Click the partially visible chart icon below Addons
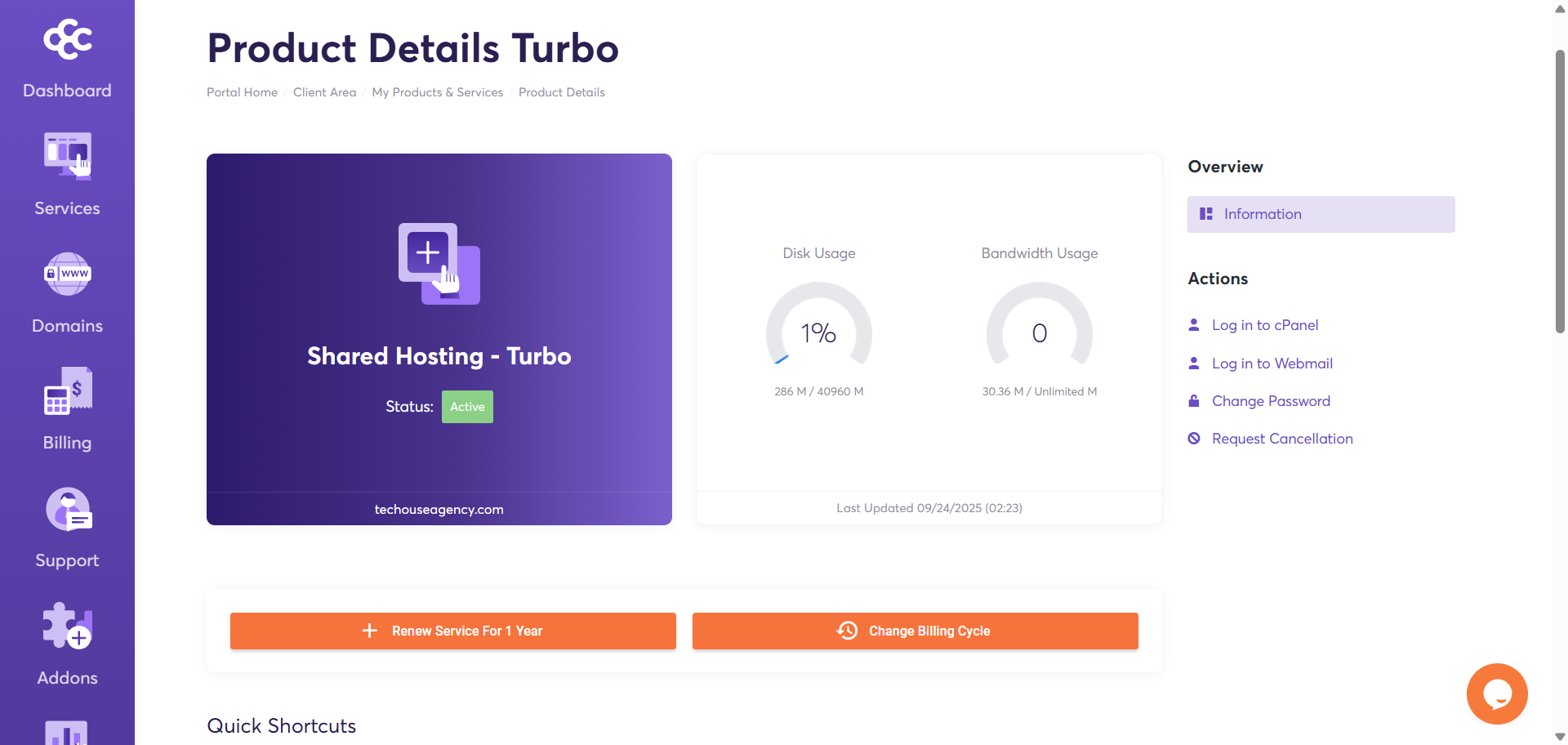The image size is (1568, 745). tap(67, 733)
